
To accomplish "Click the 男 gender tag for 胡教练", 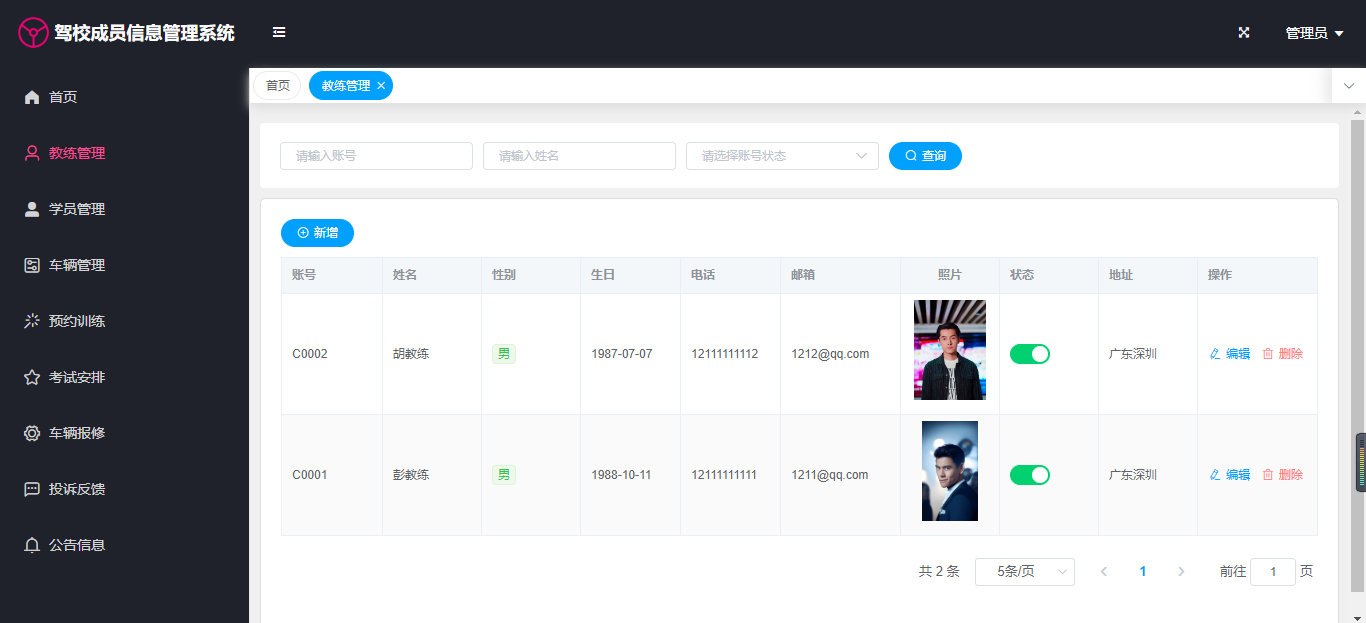I will (504, 354).
